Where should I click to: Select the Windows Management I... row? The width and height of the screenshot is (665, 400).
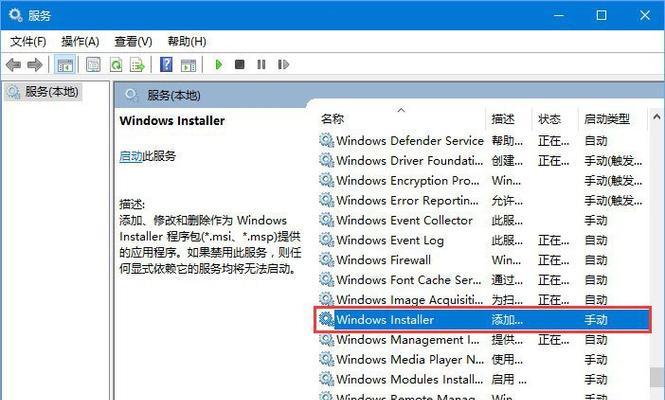coord(483,340)
